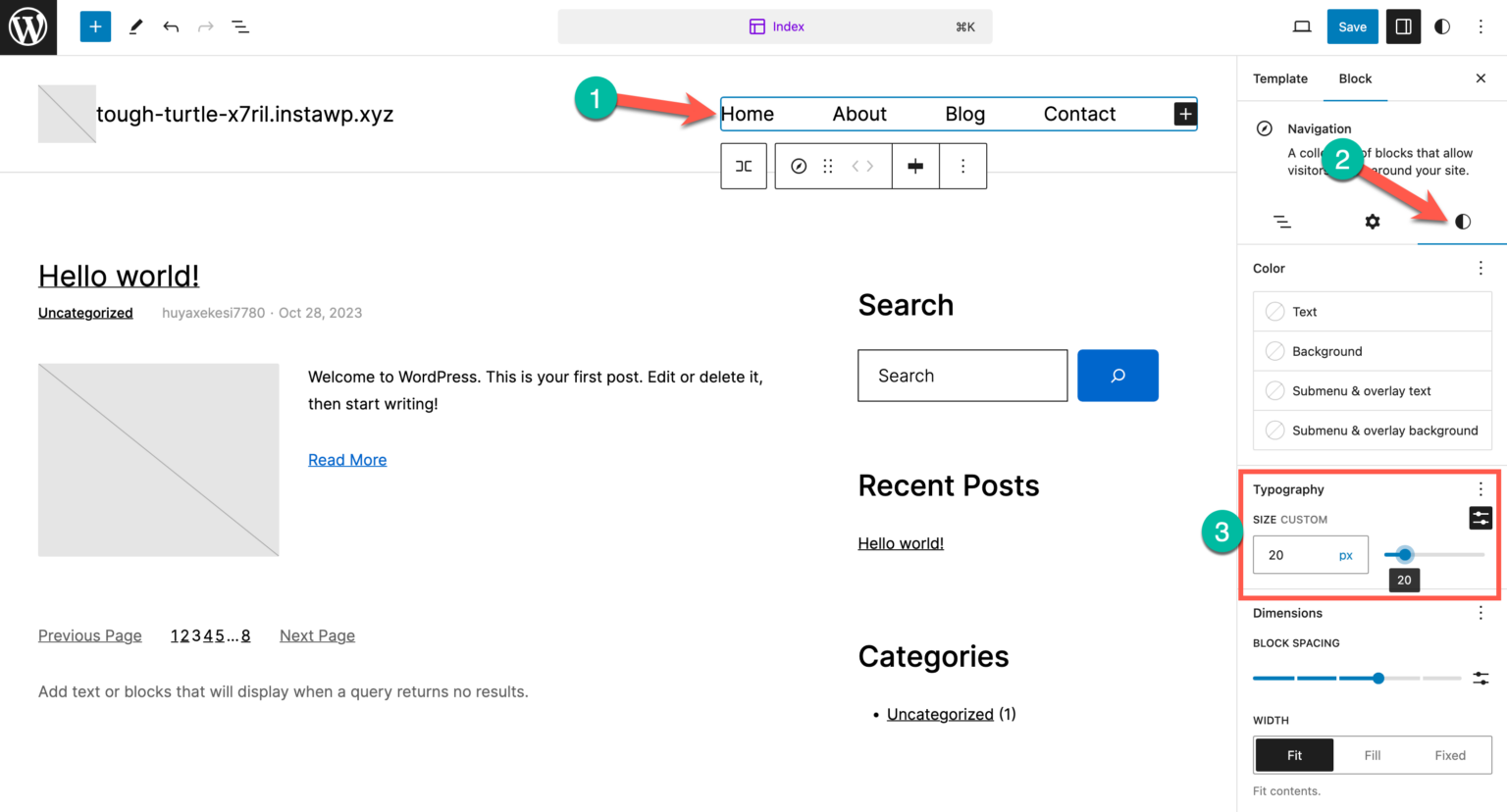
Task: Switch to the Block tab
Action: point(1355,78)
